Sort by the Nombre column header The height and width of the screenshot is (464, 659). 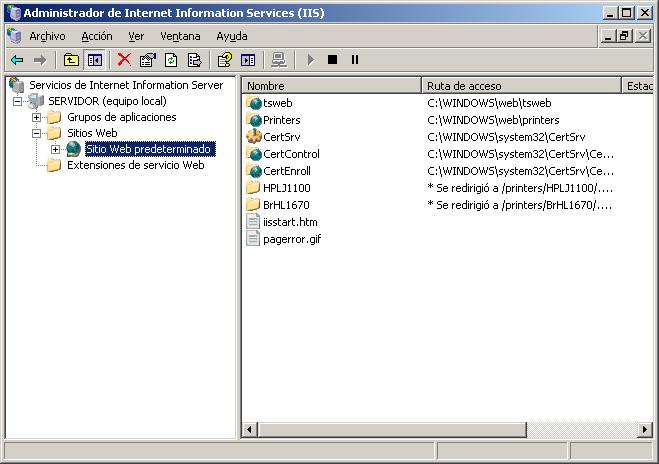pyautogui.click(x=330, y=86)
